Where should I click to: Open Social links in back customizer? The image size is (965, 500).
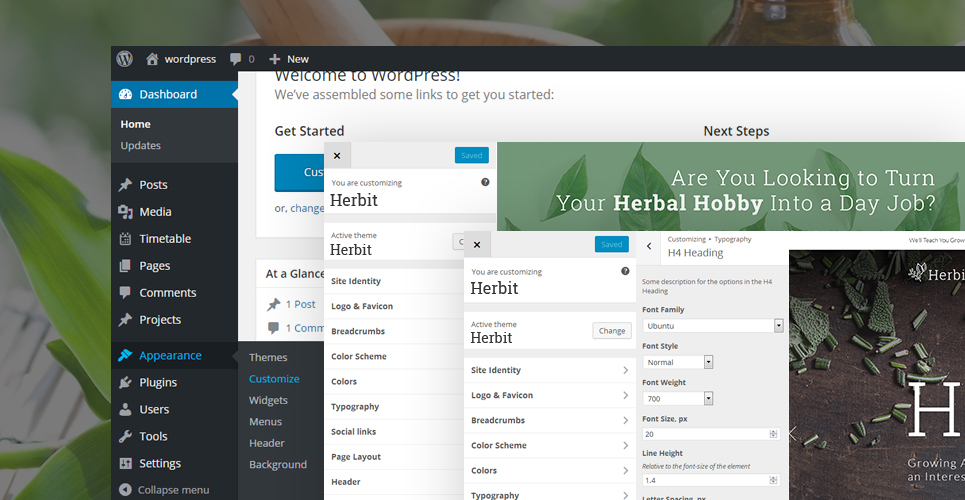[x=394, y=432]
